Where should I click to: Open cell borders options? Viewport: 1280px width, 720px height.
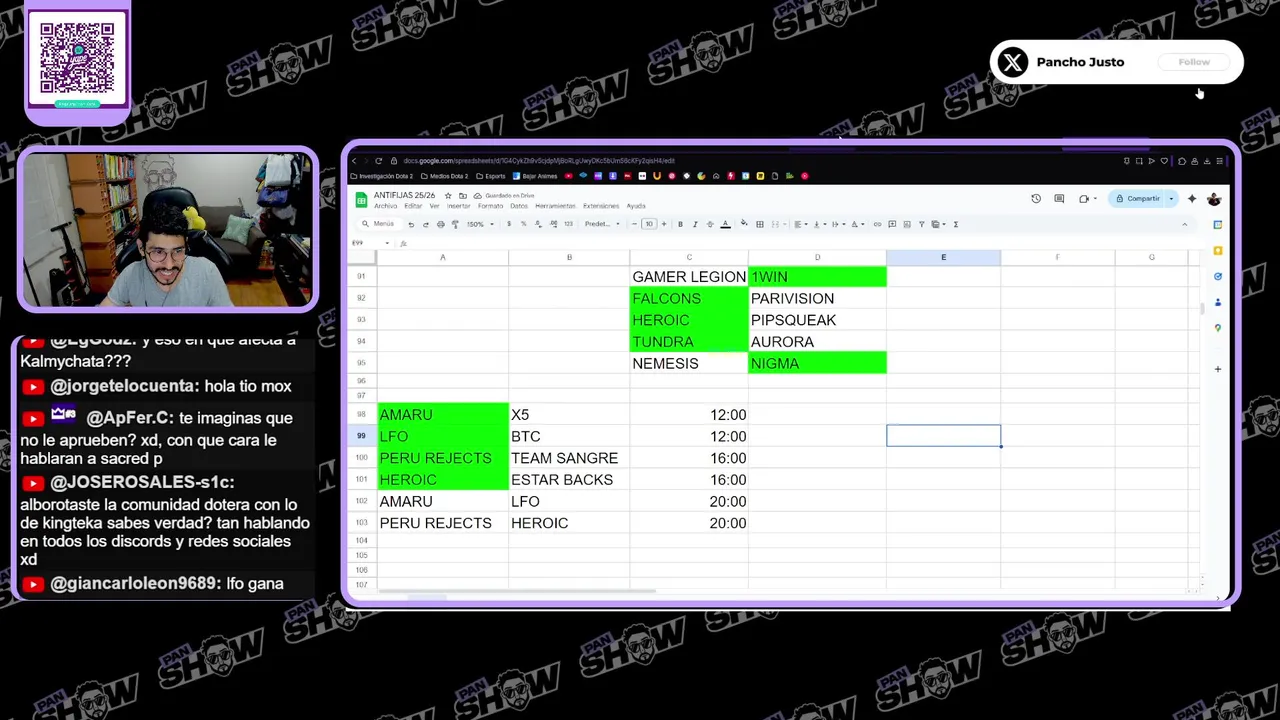[760, 224]
